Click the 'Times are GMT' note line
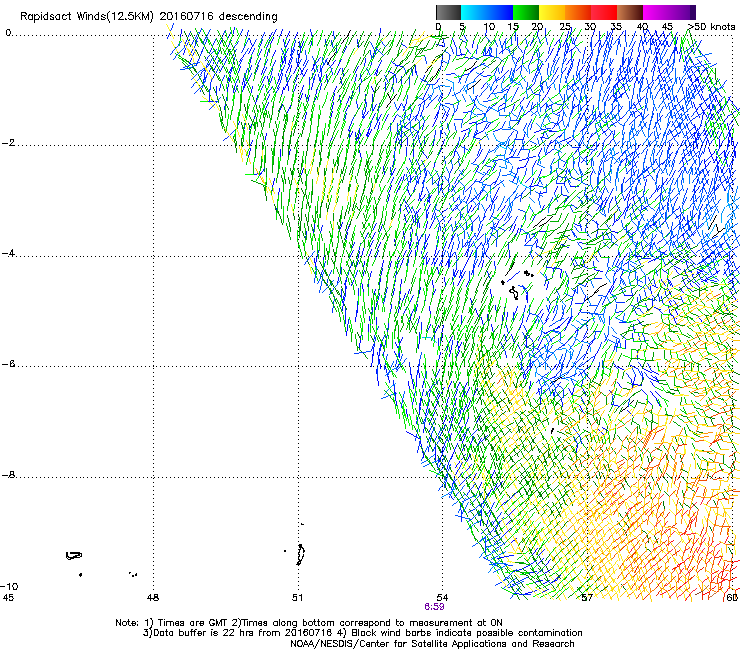The image size is (740, 650). click(x=309, y=623)
